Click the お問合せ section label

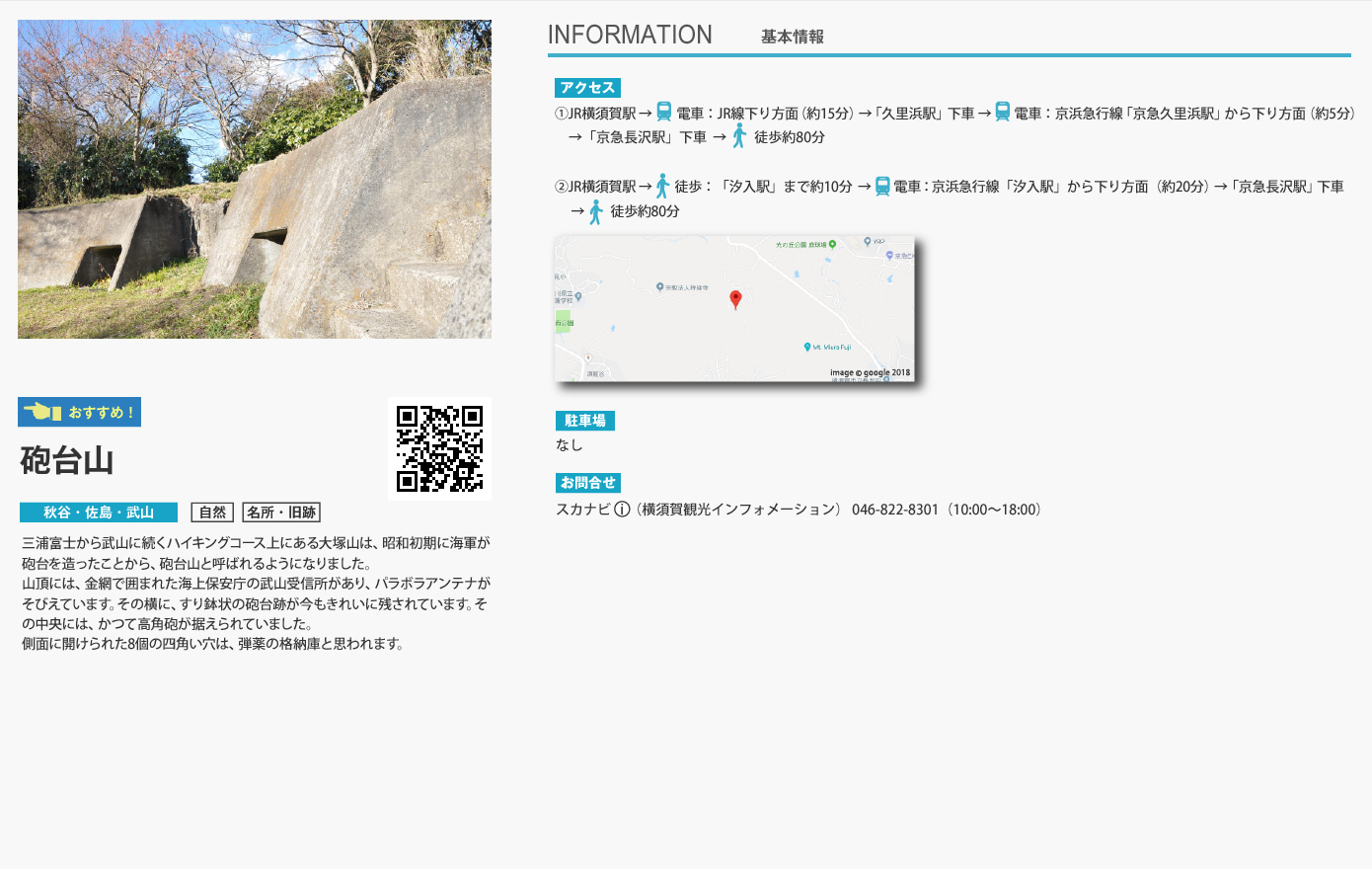[587, 483]
